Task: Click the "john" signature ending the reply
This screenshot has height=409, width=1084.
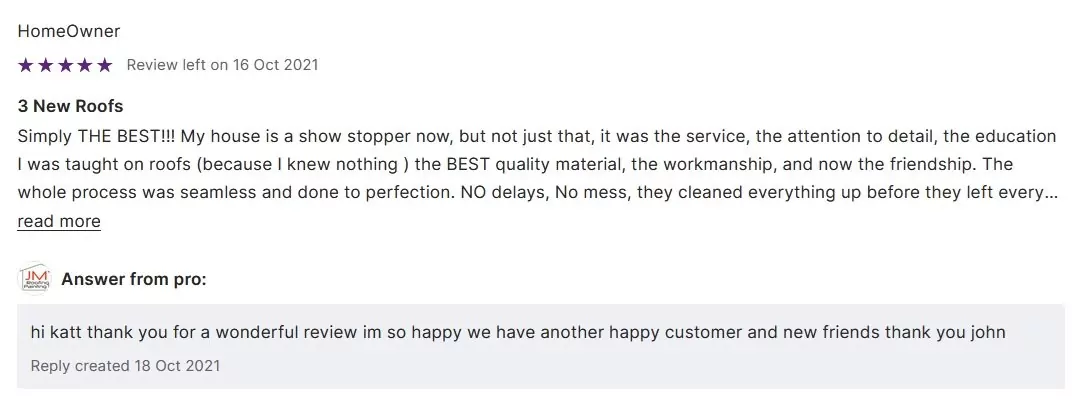Action: coord(986,333)
